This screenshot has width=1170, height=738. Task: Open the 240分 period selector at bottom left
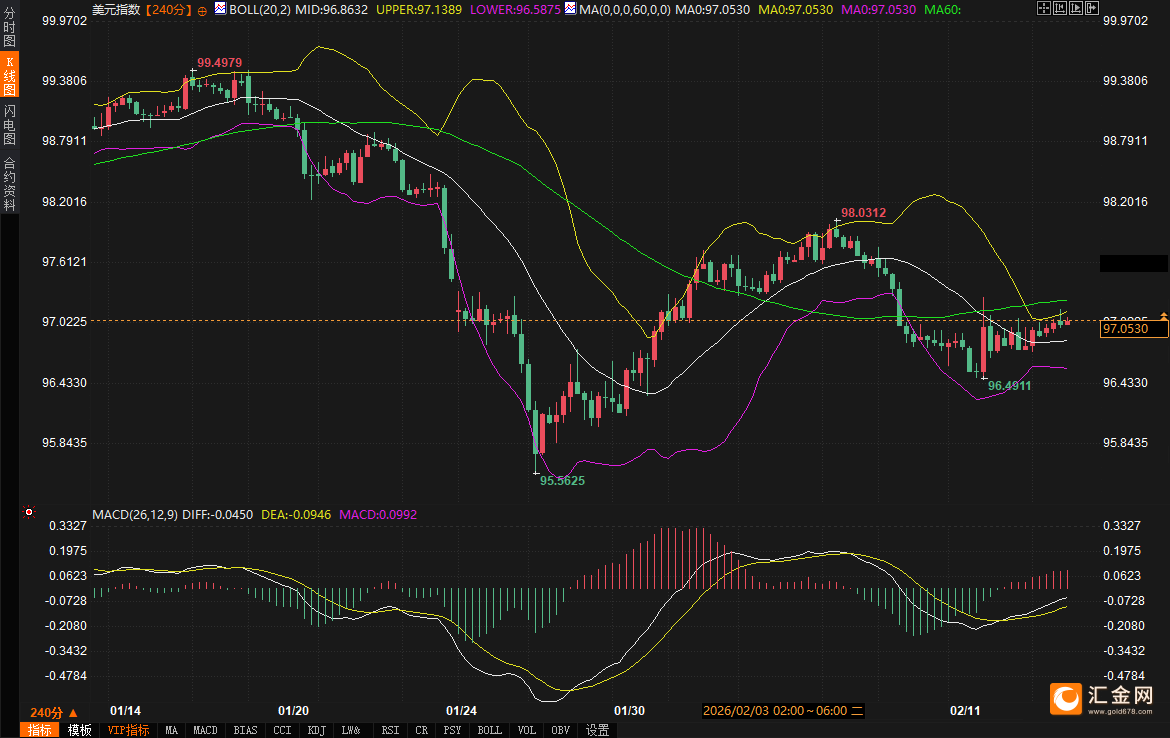[x=53, y=712]
